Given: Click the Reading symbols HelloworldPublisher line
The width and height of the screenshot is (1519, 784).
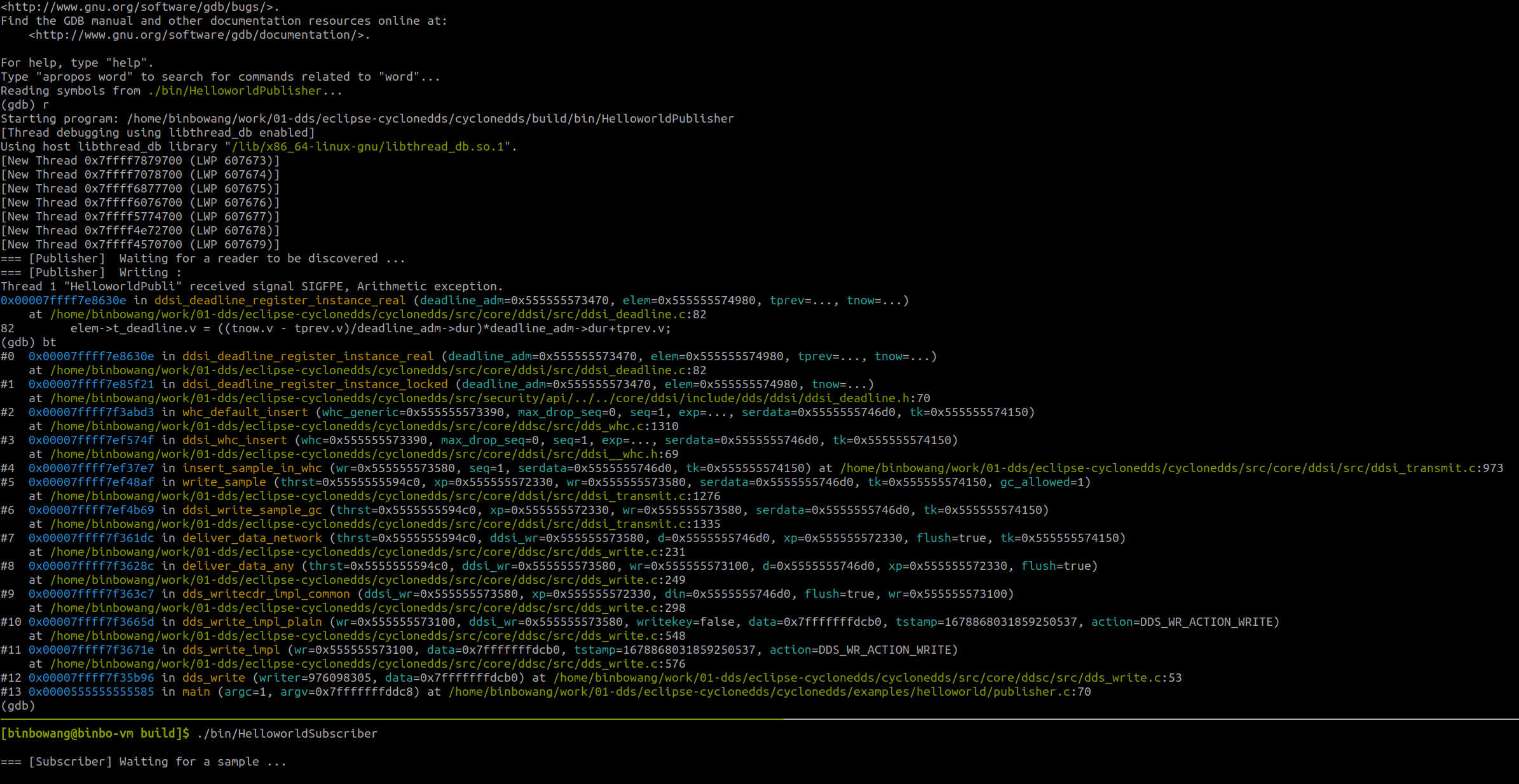Looking at the screenshot, I should [x=172, y=90].
